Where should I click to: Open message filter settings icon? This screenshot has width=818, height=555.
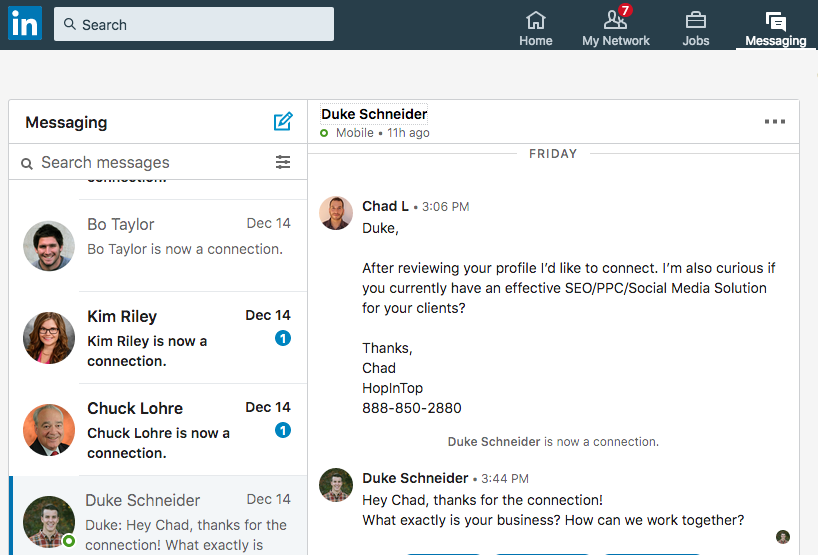(283, 162)
